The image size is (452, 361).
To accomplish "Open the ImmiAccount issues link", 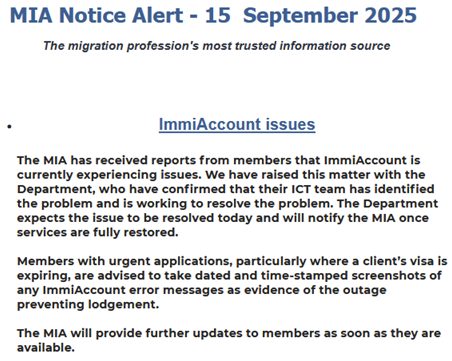I will (237, 124).
